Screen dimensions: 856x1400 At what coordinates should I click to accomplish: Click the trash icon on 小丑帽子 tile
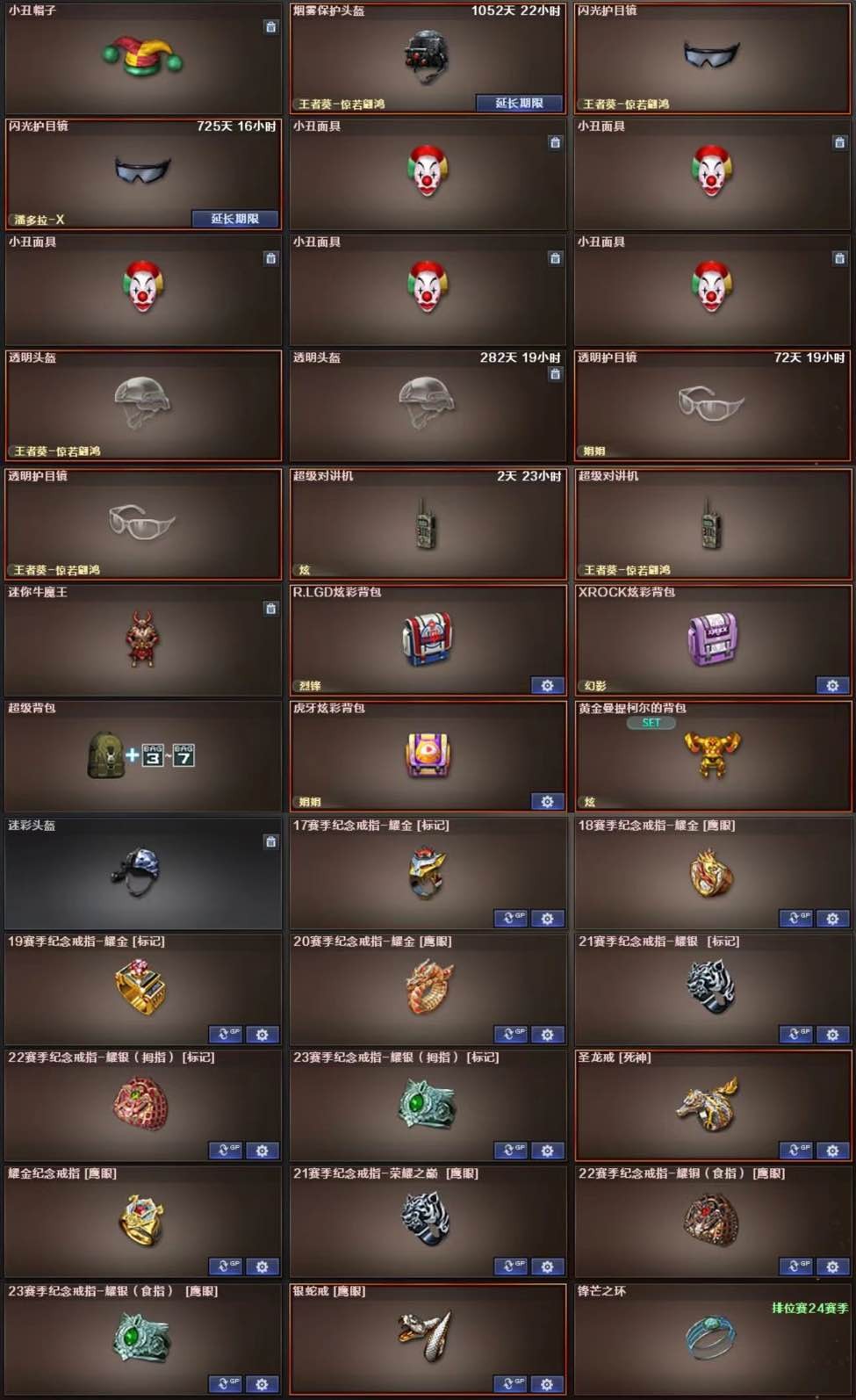pyautogui.click(x=270, y=27)
